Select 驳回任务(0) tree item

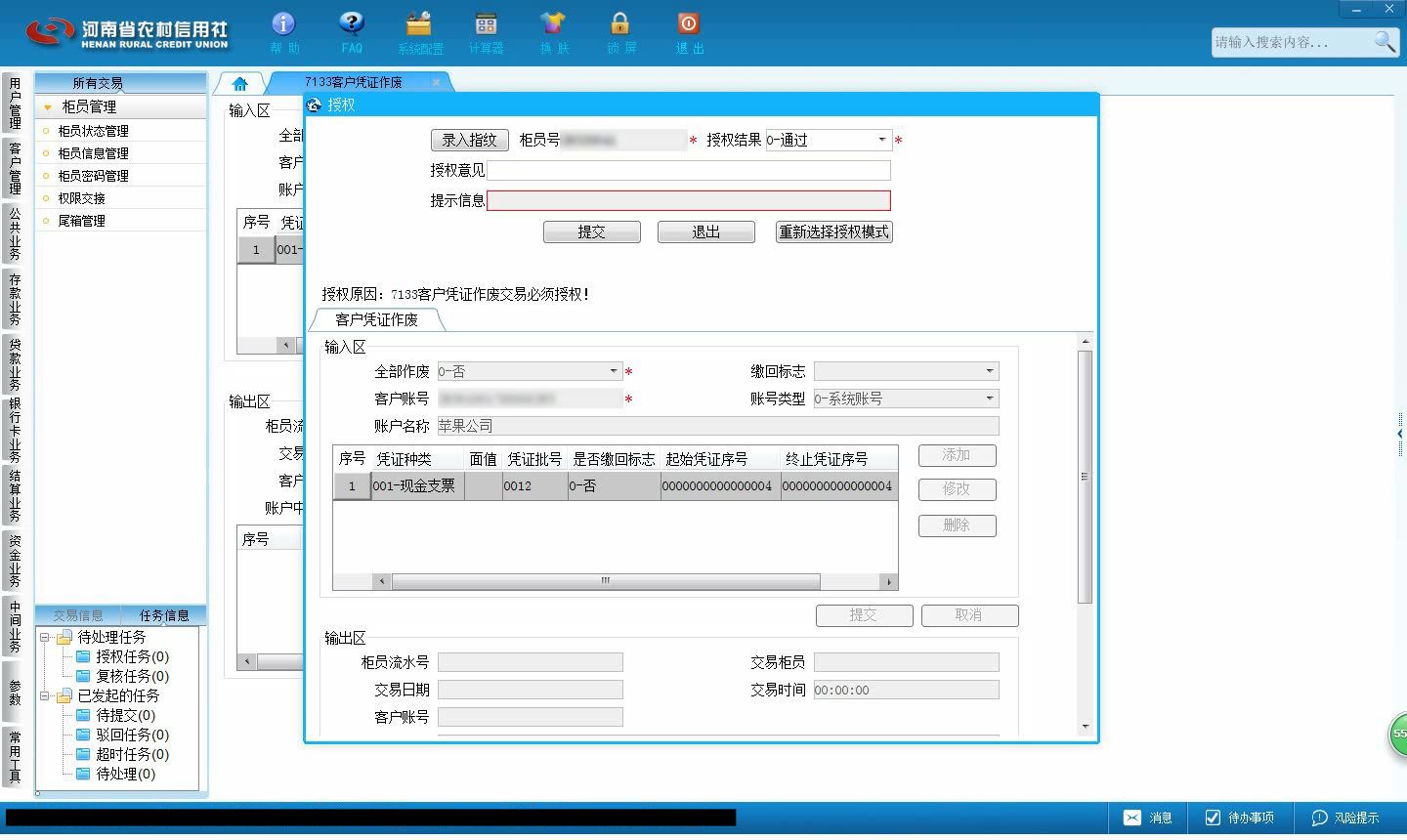[x=132, y=735]
